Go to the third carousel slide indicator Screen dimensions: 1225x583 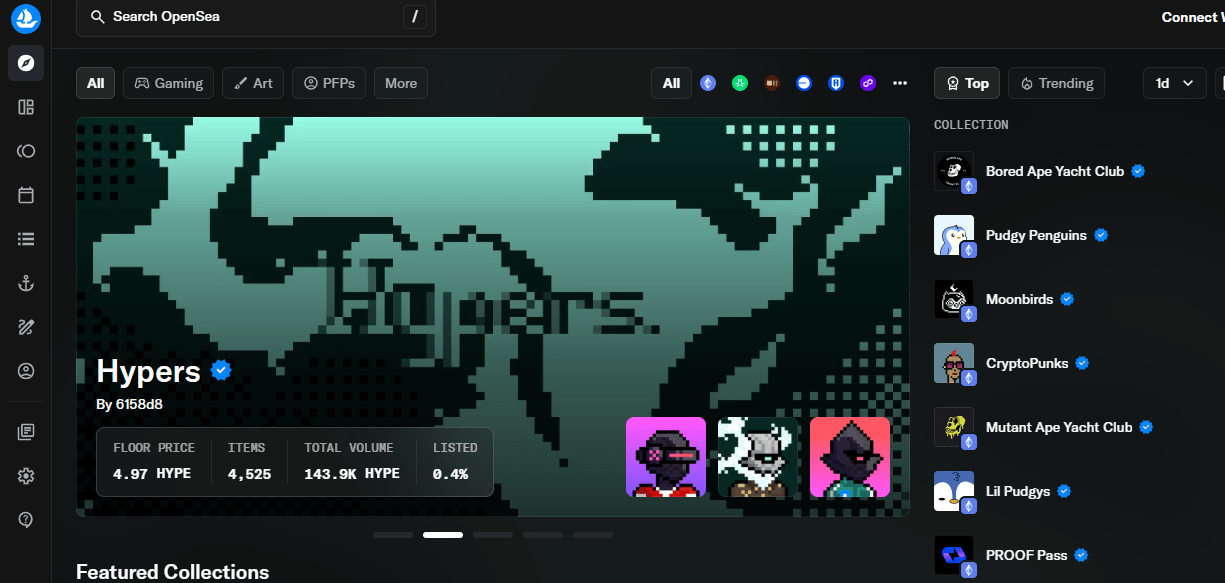pyautogui.click(x=493, y=535)
